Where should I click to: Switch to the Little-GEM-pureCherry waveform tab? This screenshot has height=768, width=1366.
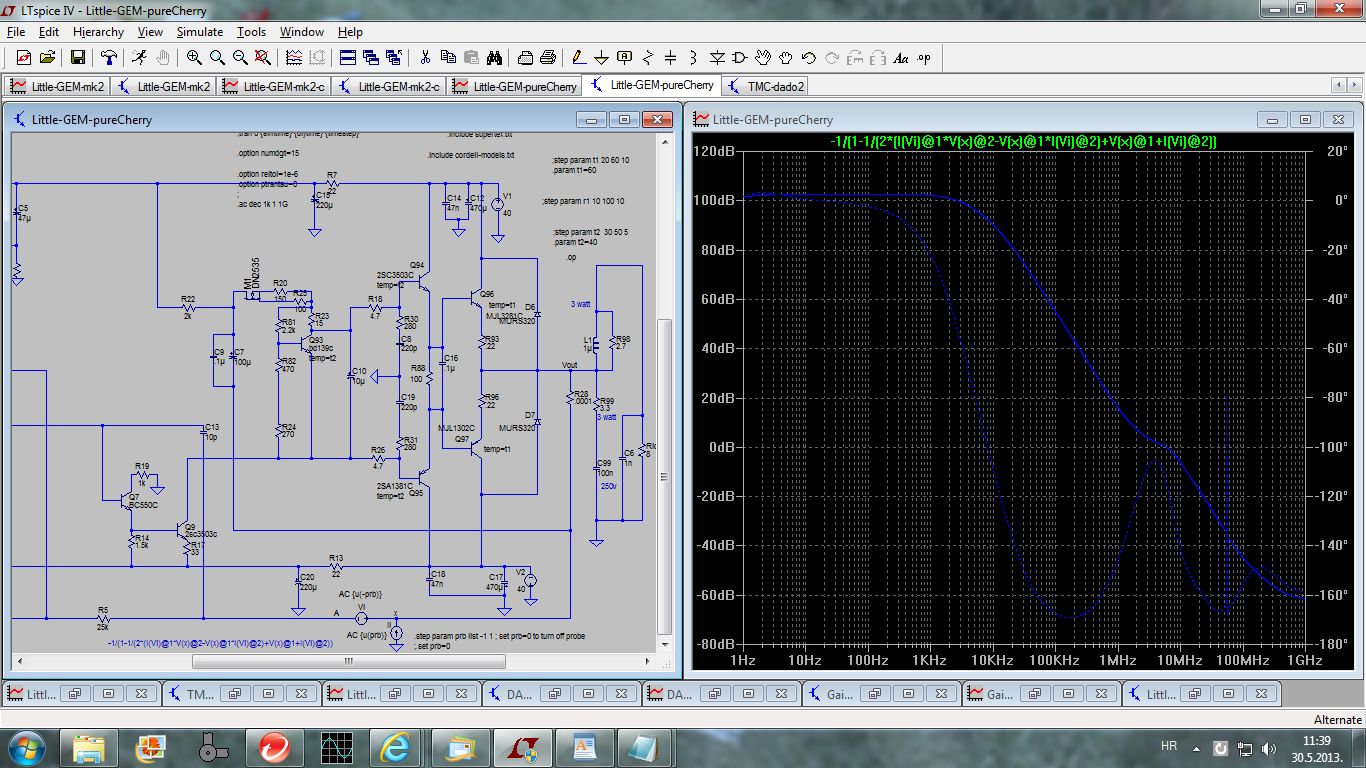coord(515,86)
